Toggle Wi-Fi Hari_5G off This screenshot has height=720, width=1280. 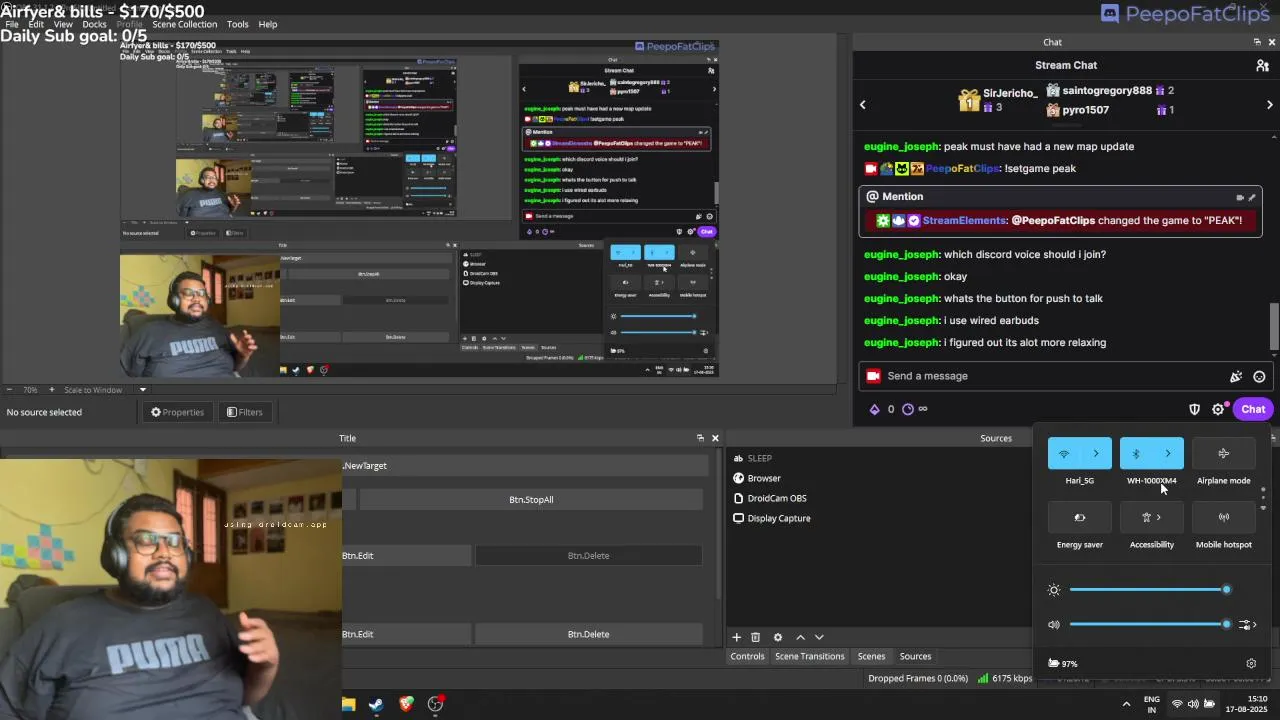click(x=1064, y=454)
